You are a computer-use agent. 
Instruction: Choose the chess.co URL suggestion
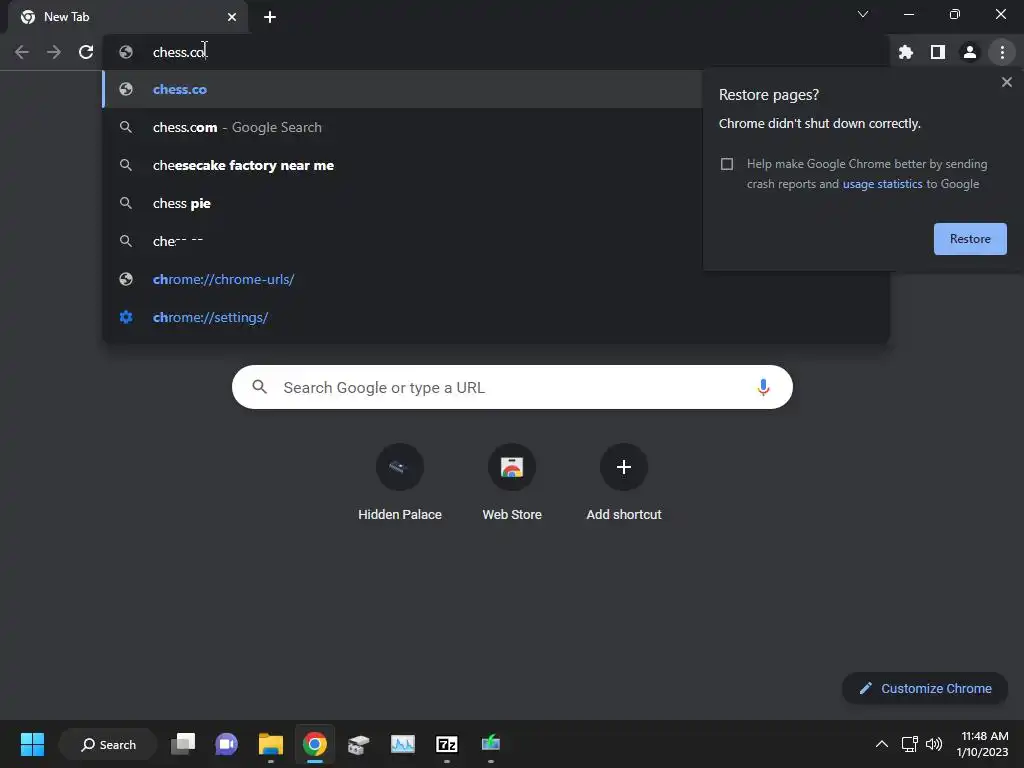[x=402, y=89]
